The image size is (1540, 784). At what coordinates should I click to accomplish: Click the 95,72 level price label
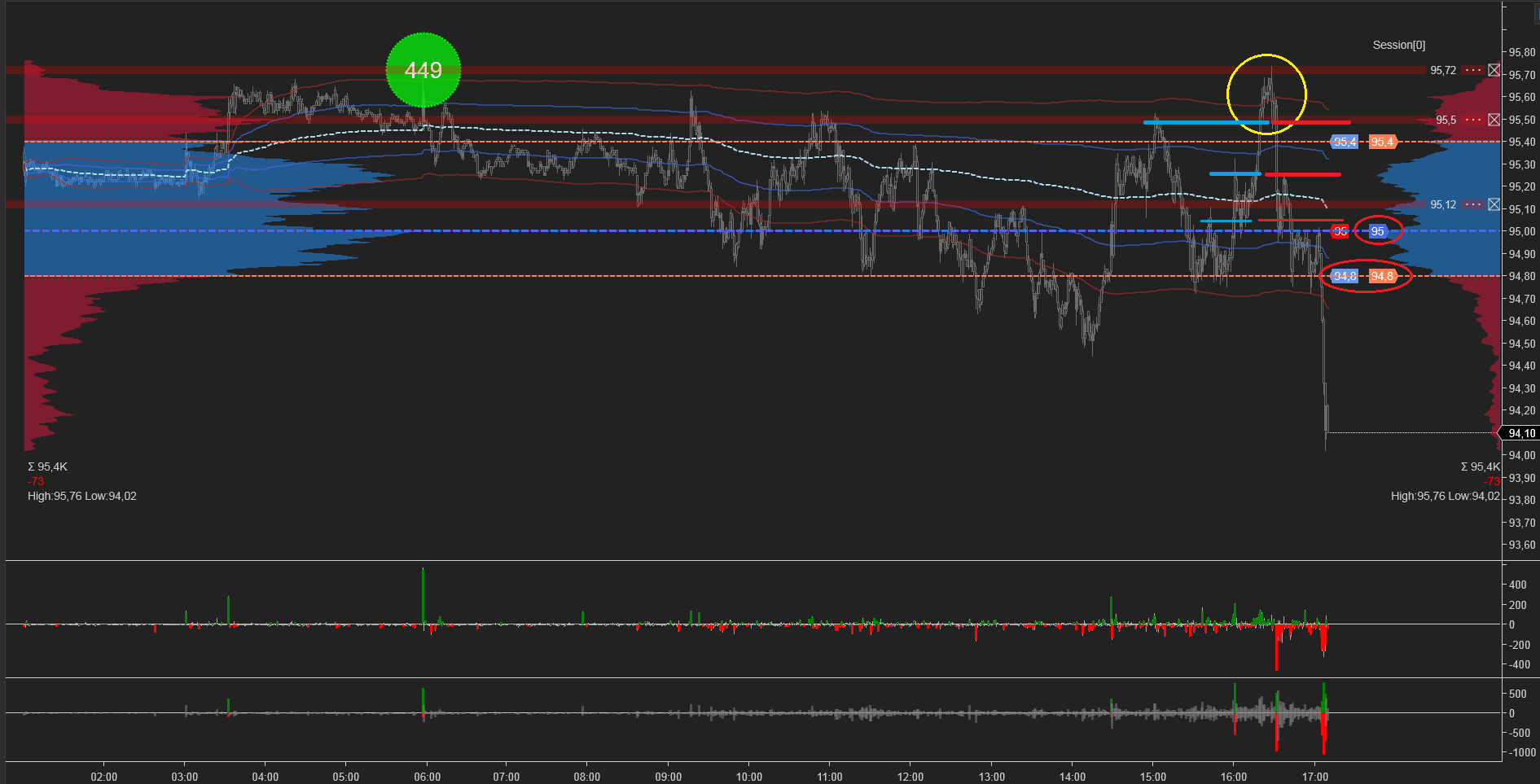pyautogui.click(x=1443, y=70)
